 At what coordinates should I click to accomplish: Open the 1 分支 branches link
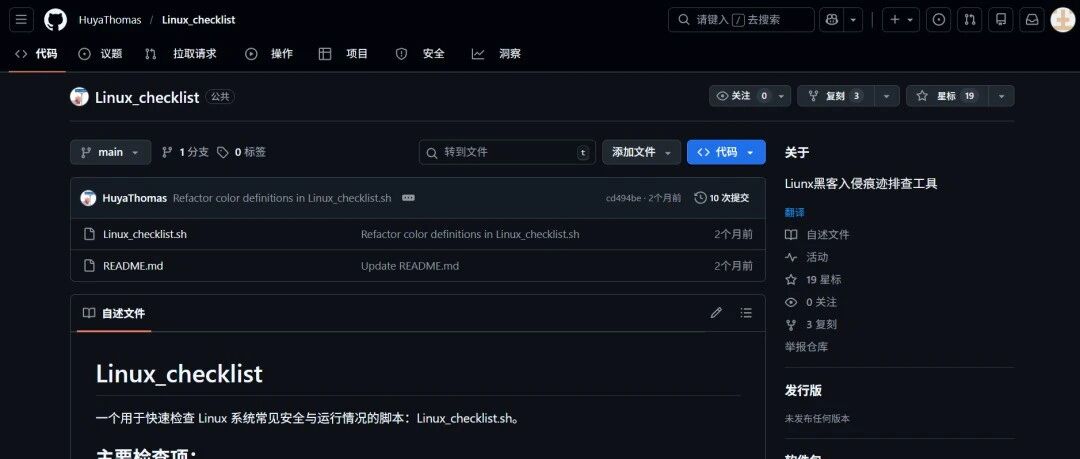(185, 152)
